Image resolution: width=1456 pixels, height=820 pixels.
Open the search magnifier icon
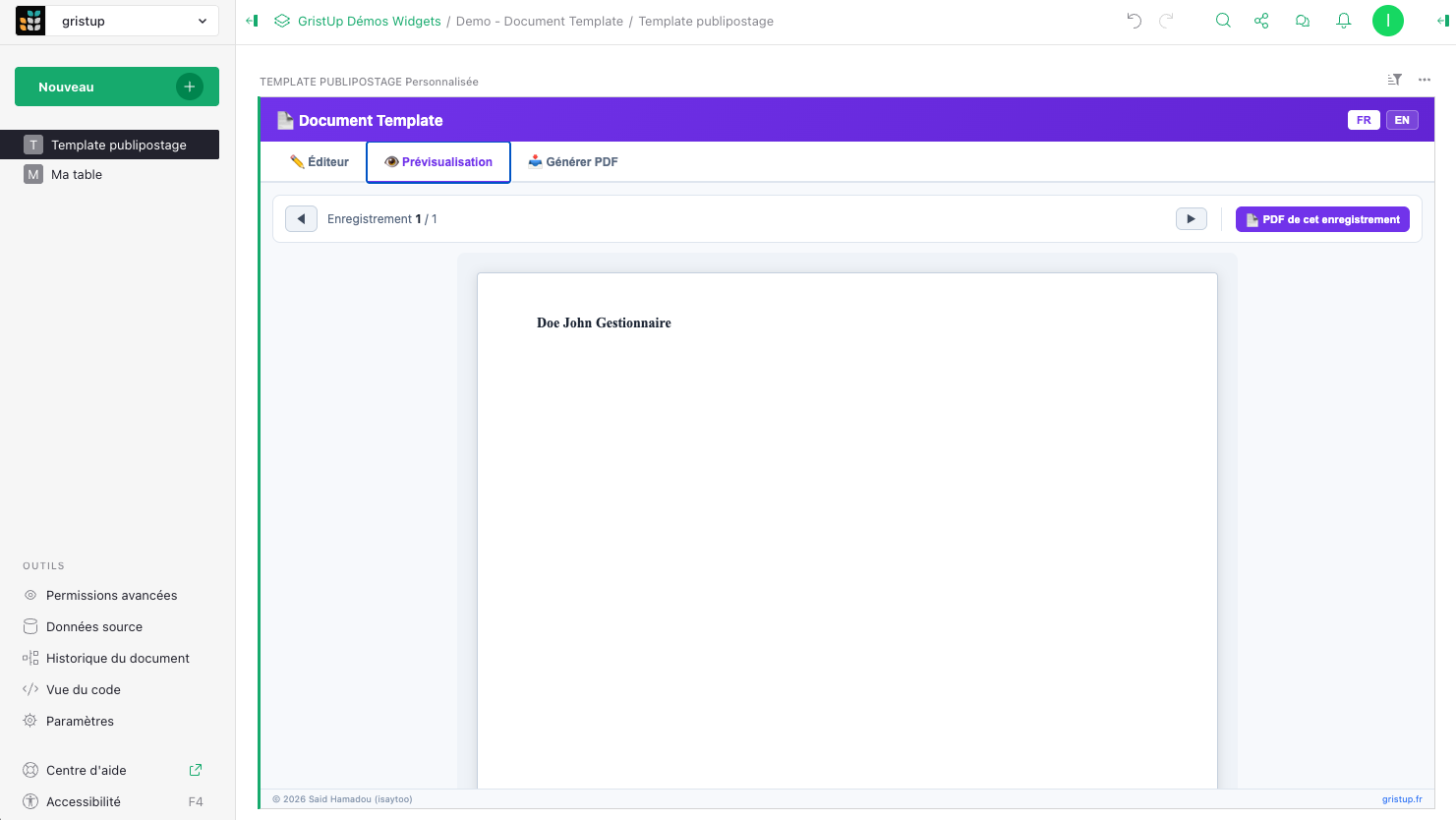[x=1223, y=21]
